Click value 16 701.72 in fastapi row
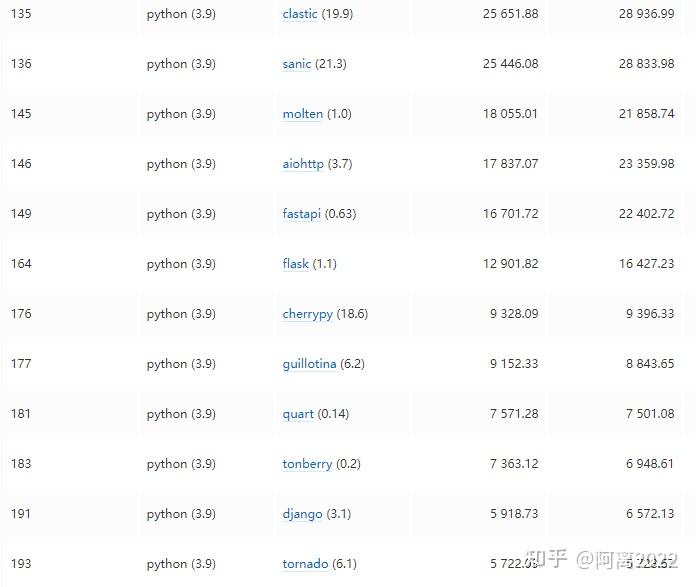696x587 pixels. click(x=510, y=214)
